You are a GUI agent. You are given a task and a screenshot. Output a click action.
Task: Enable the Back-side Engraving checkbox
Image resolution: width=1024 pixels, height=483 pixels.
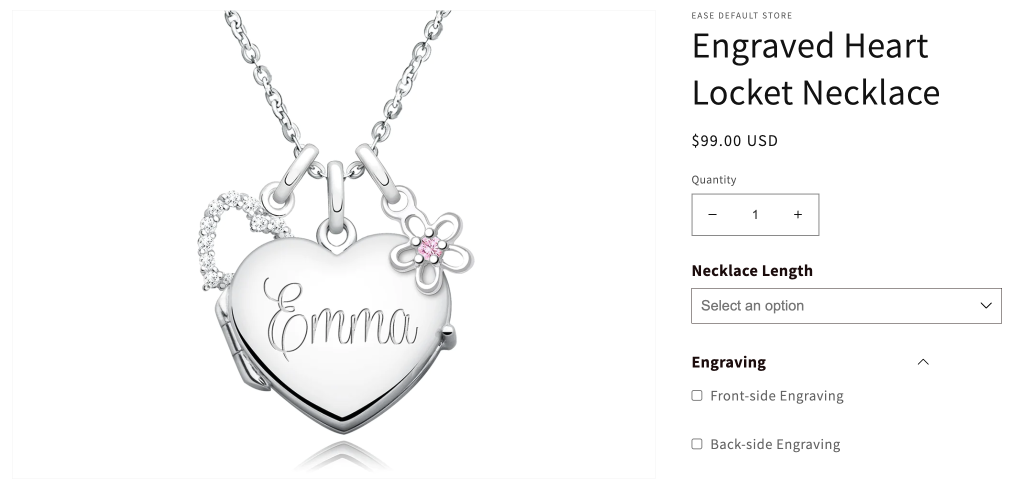(697, 444)
